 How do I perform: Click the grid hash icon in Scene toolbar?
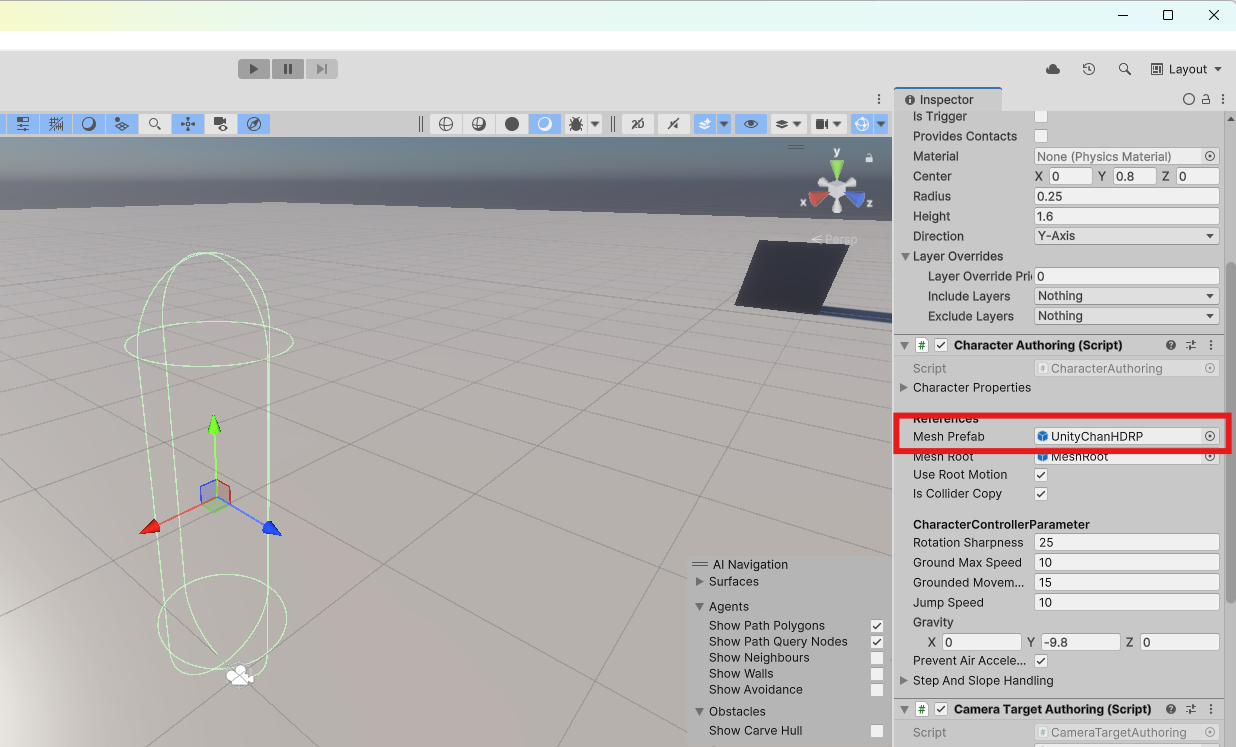coord(56,124)
